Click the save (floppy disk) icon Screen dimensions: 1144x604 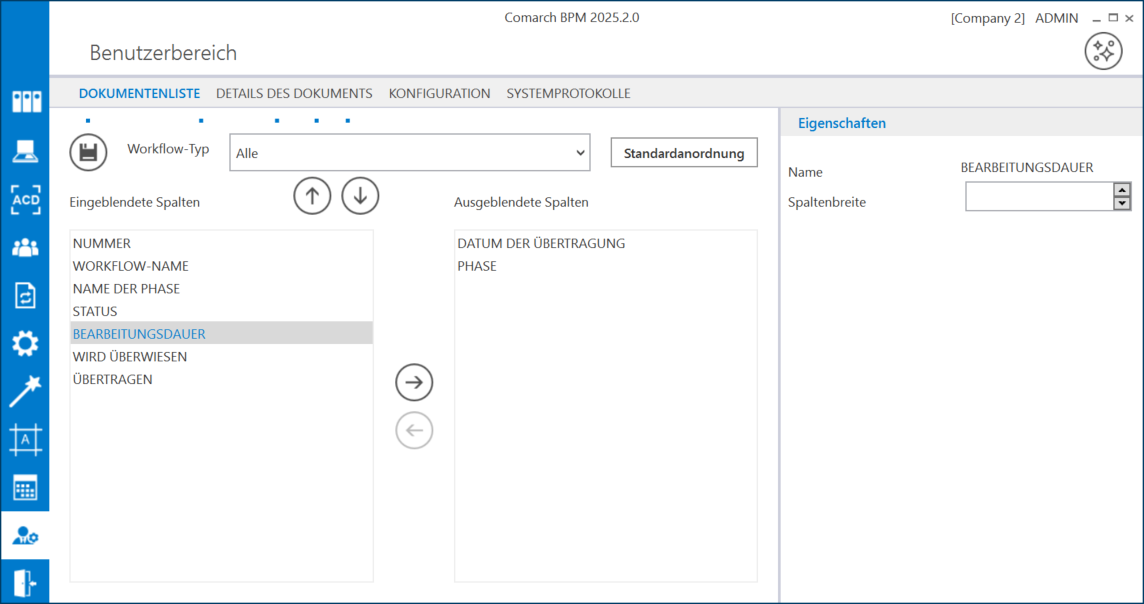click(88, 153)
